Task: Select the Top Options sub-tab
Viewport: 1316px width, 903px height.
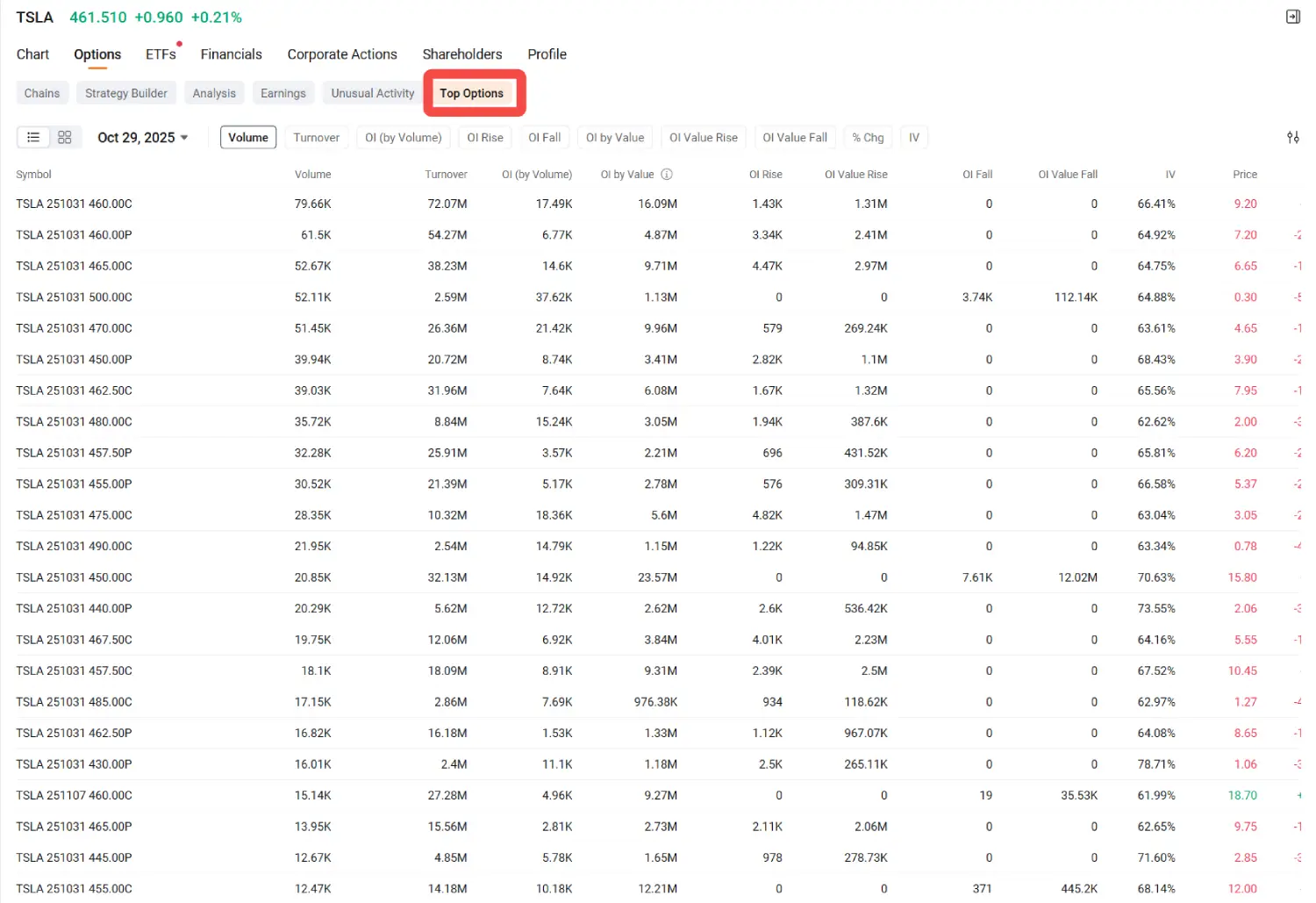Action: pos(472,93)
